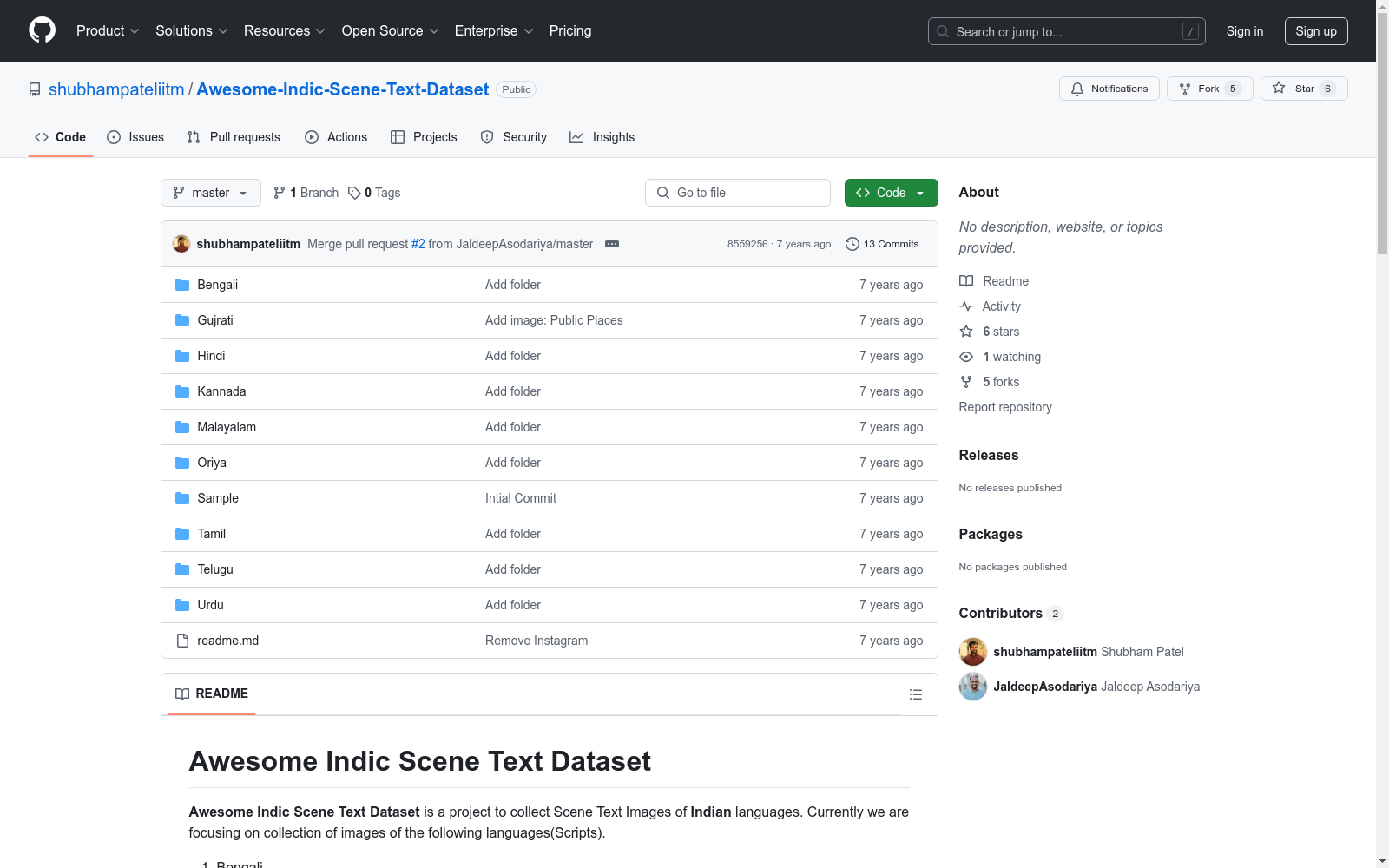Click the Hindi folder icon
Screen dimensions: 1389x868
(x=182, y=356)
